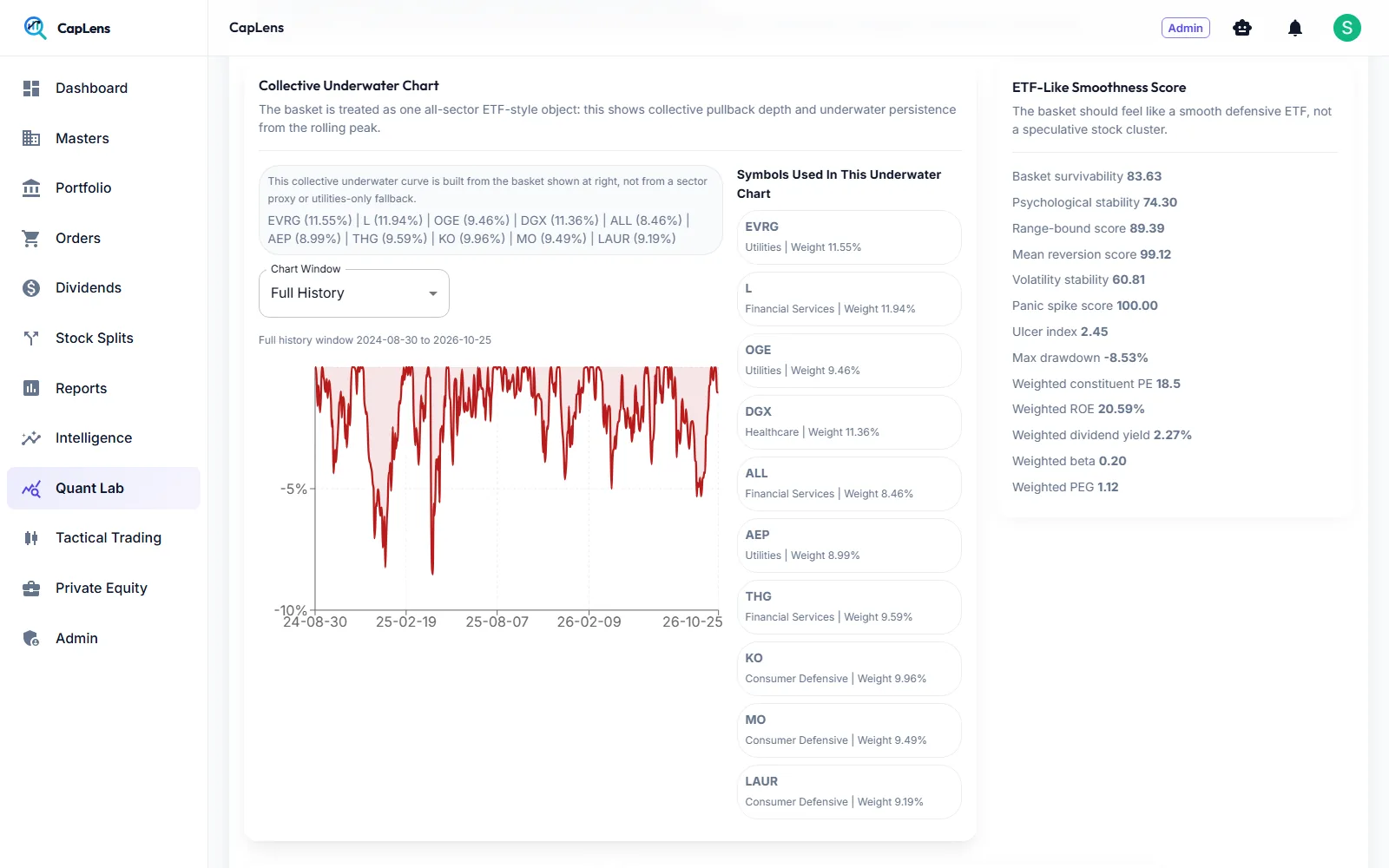Image resolution: width=1389 pixels, height=868 pixels.
Task: Click the DGX Healthcare symbol card
Action: point(849,422)
